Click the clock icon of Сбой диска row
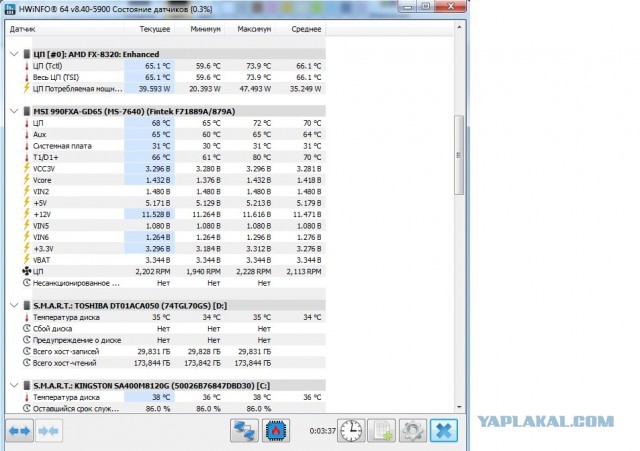The height and width of the screenshot is (451, 640). point(27,328)
